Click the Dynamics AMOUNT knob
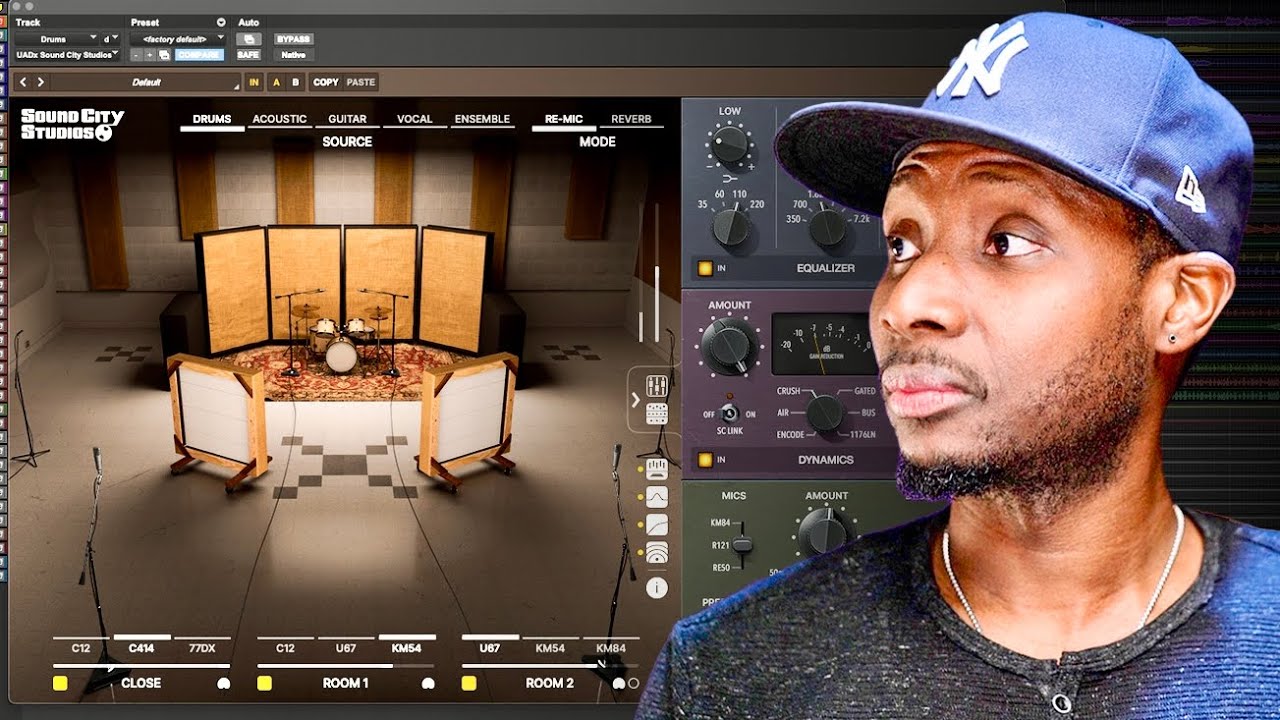 730,347
